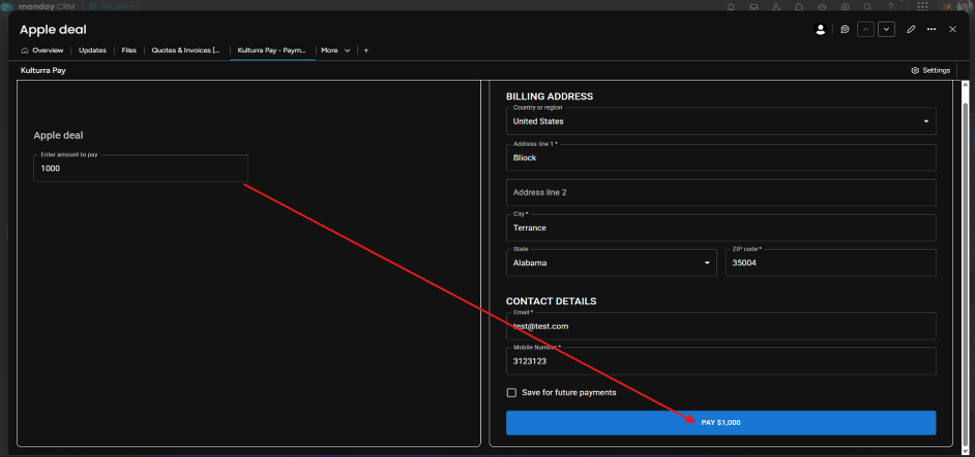The image size is (975, 457).
Task: Open the Quotes & Invoices tab
Action: pyautogui.click(x=185, y=50)
